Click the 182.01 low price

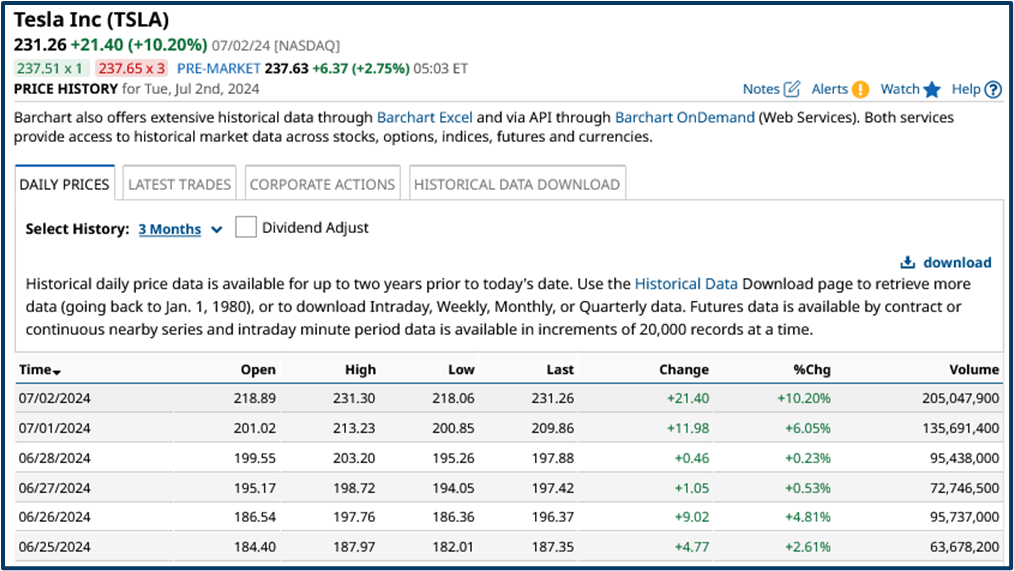(453, 546)
